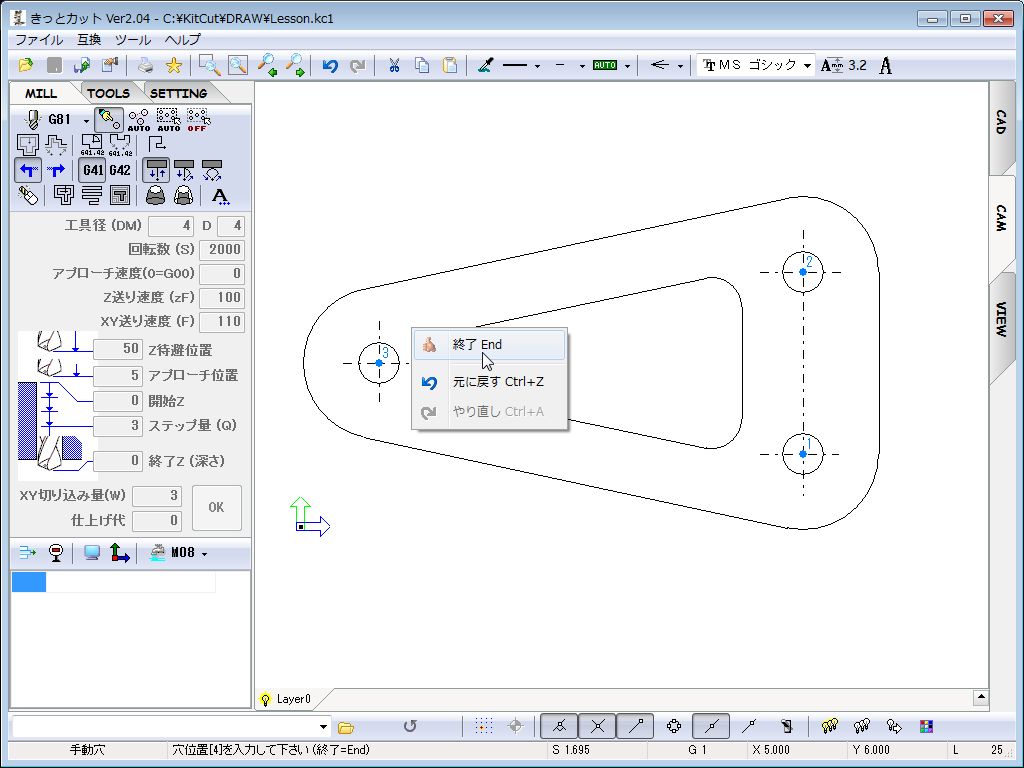Toggle endpoint snap in bottom bar
Image resolution: width=1024 pixels, height=768 pixels.
point(636,726)
